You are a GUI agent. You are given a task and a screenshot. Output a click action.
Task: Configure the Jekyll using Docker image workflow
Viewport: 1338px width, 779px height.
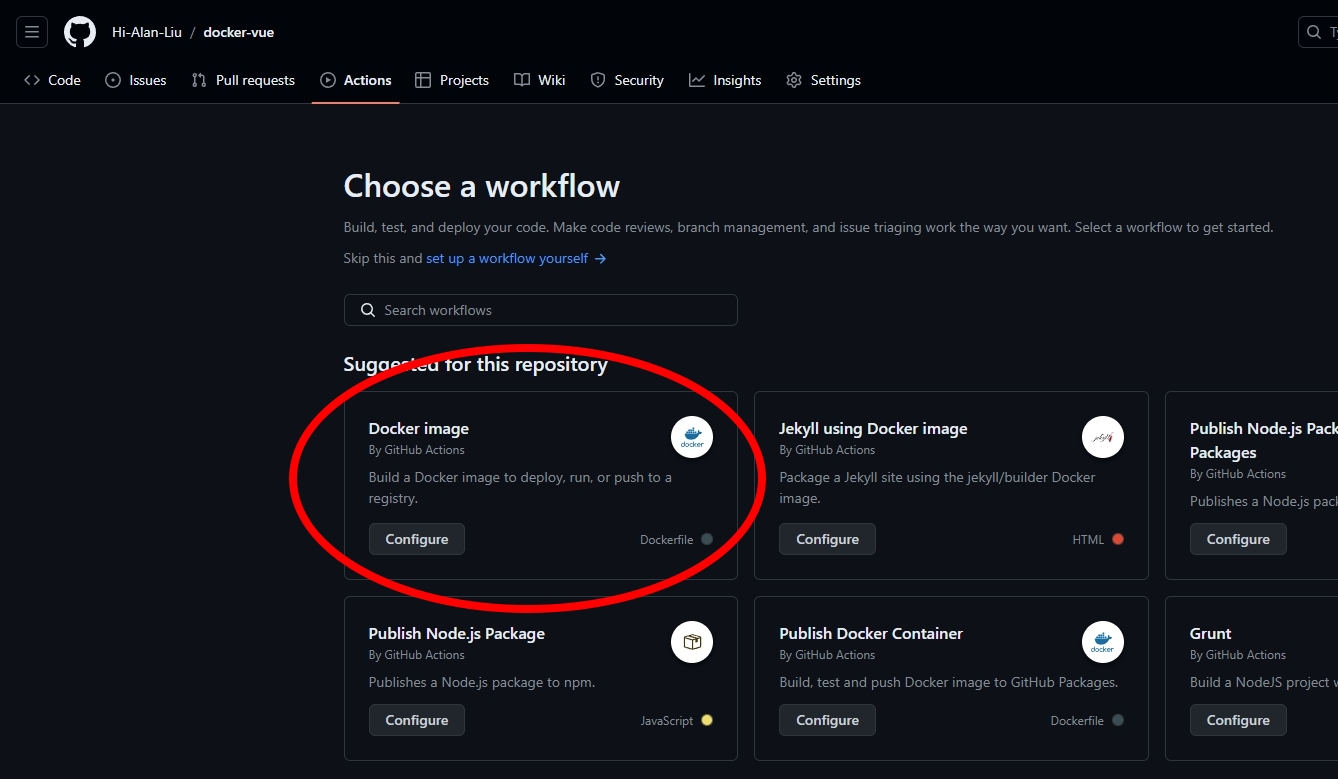click(x=827, y=539)
